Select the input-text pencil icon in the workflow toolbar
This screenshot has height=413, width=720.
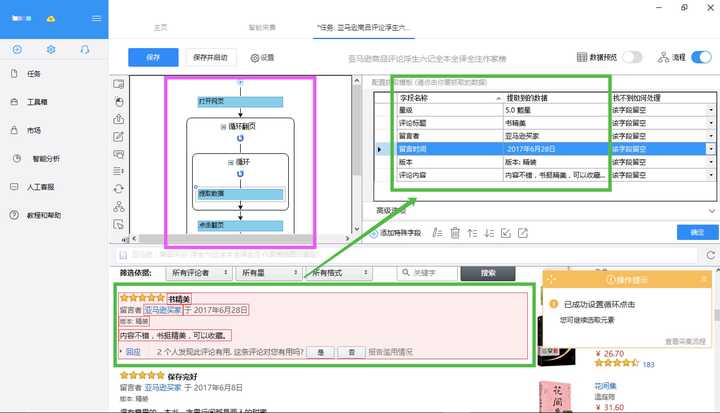click(118, 136)
